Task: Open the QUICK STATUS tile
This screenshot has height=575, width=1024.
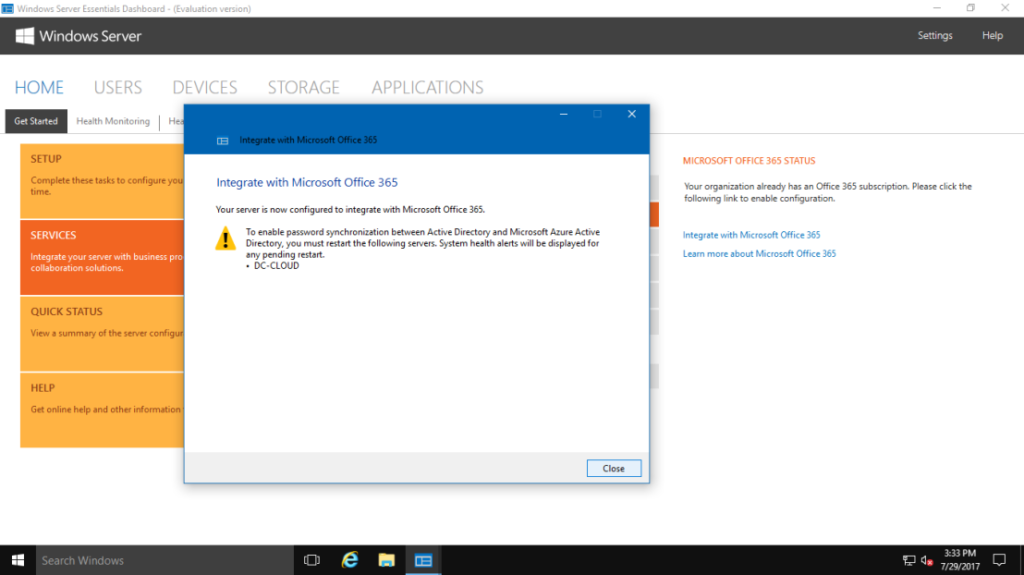Action: [x=102, y=334]
